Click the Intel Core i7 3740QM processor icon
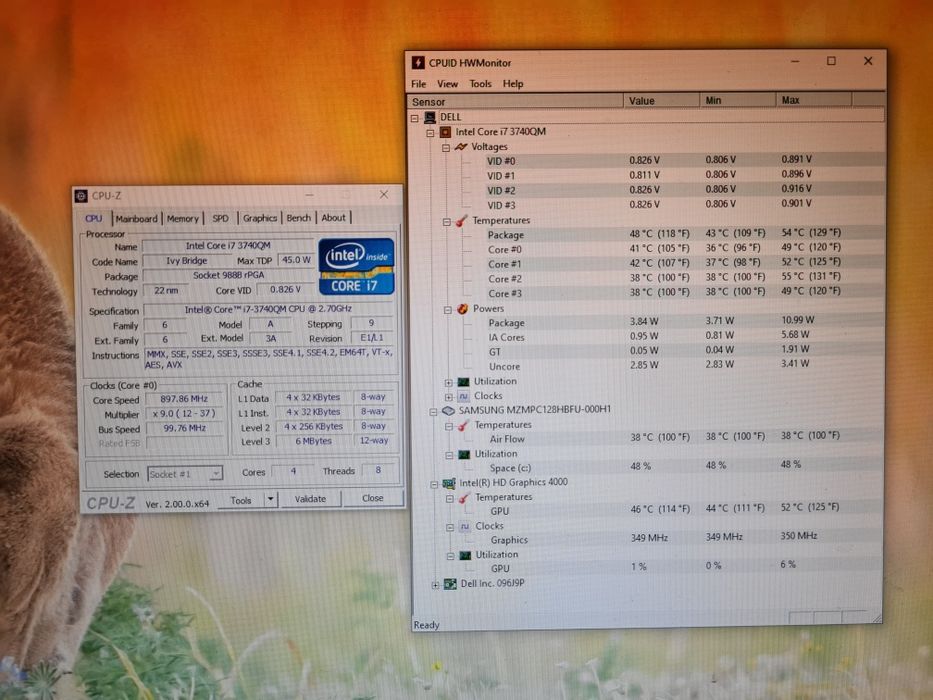Viewport: 933px width, 700px height. [445, 132]
